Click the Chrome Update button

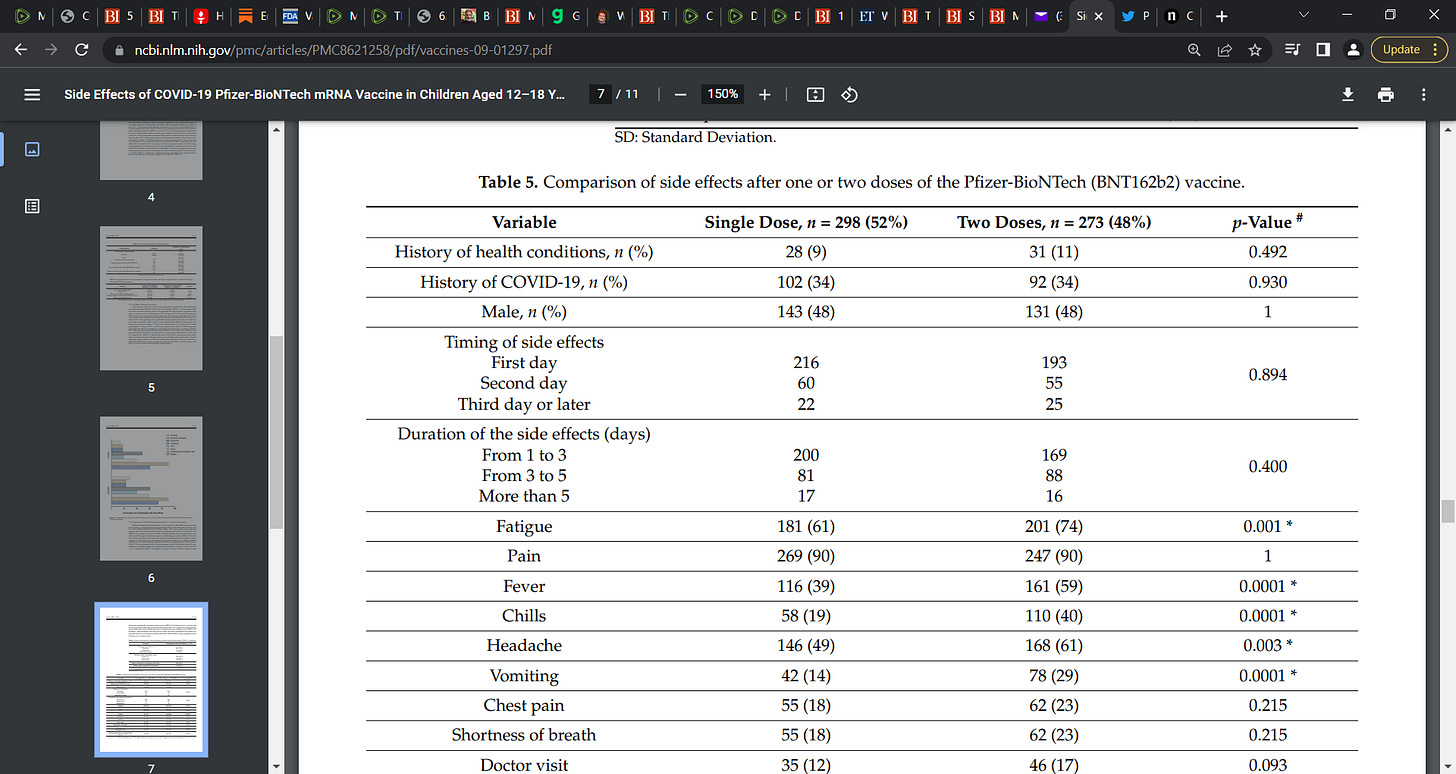1408,49
